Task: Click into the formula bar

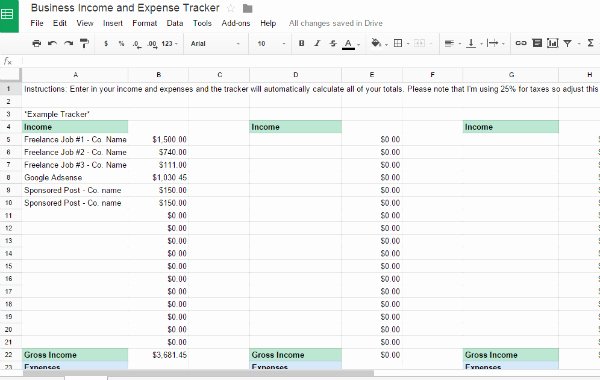Action: pyautogui.click(x=310, y=61)
